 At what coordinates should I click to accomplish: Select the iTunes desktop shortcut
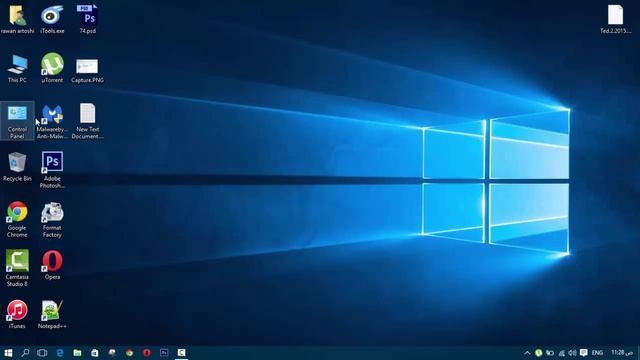(x=17, y=314)
